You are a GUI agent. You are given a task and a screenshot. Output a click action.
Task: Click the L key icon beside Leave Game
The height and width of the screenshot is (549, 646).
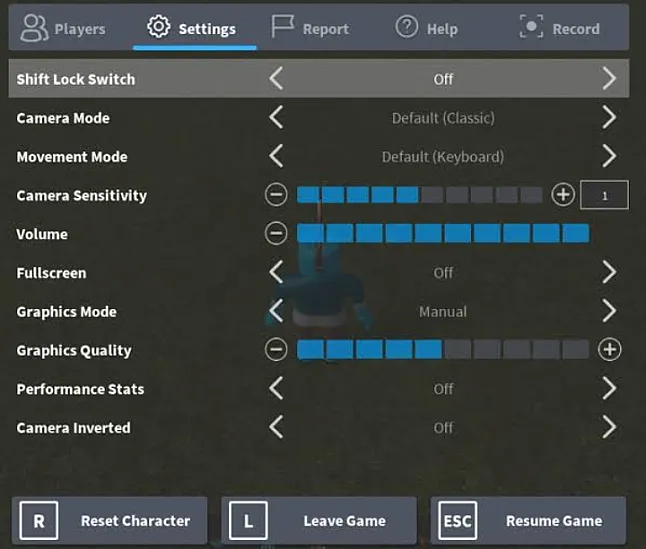point(248,521)
